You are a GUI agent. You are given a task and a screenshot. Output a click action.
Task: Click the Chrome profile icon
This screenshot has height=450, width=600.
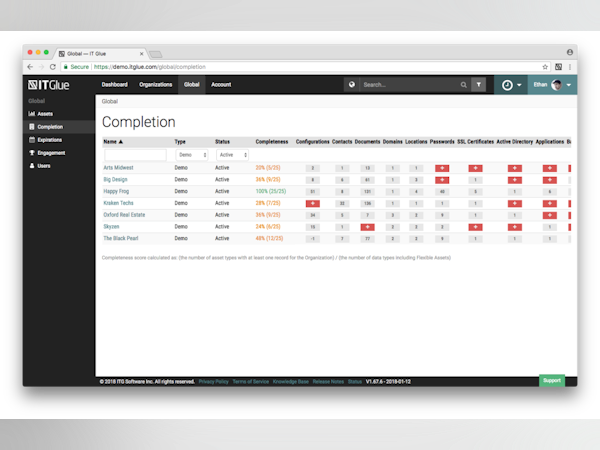coord(570,52)
